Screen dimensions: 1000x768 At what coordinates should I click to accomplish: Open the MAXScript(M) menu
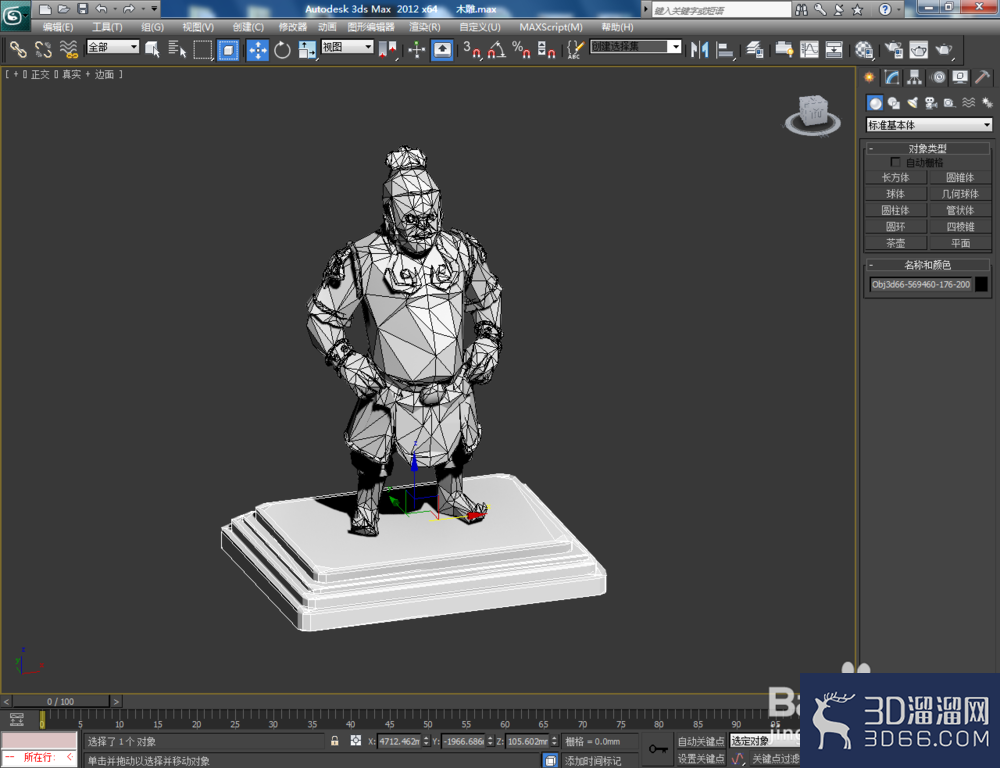click(551, 27)
